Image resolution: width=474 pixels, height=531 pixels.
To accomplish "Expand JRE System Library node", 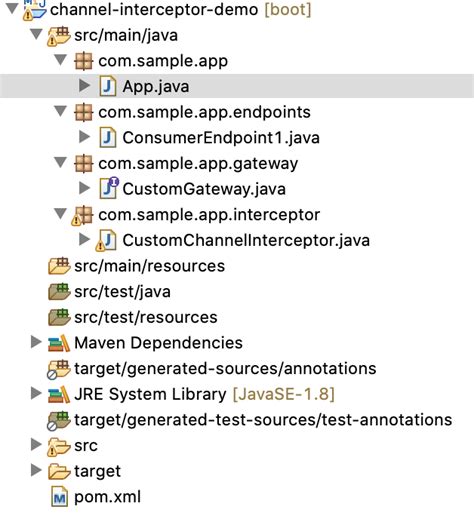I will (x=36, y=393).
